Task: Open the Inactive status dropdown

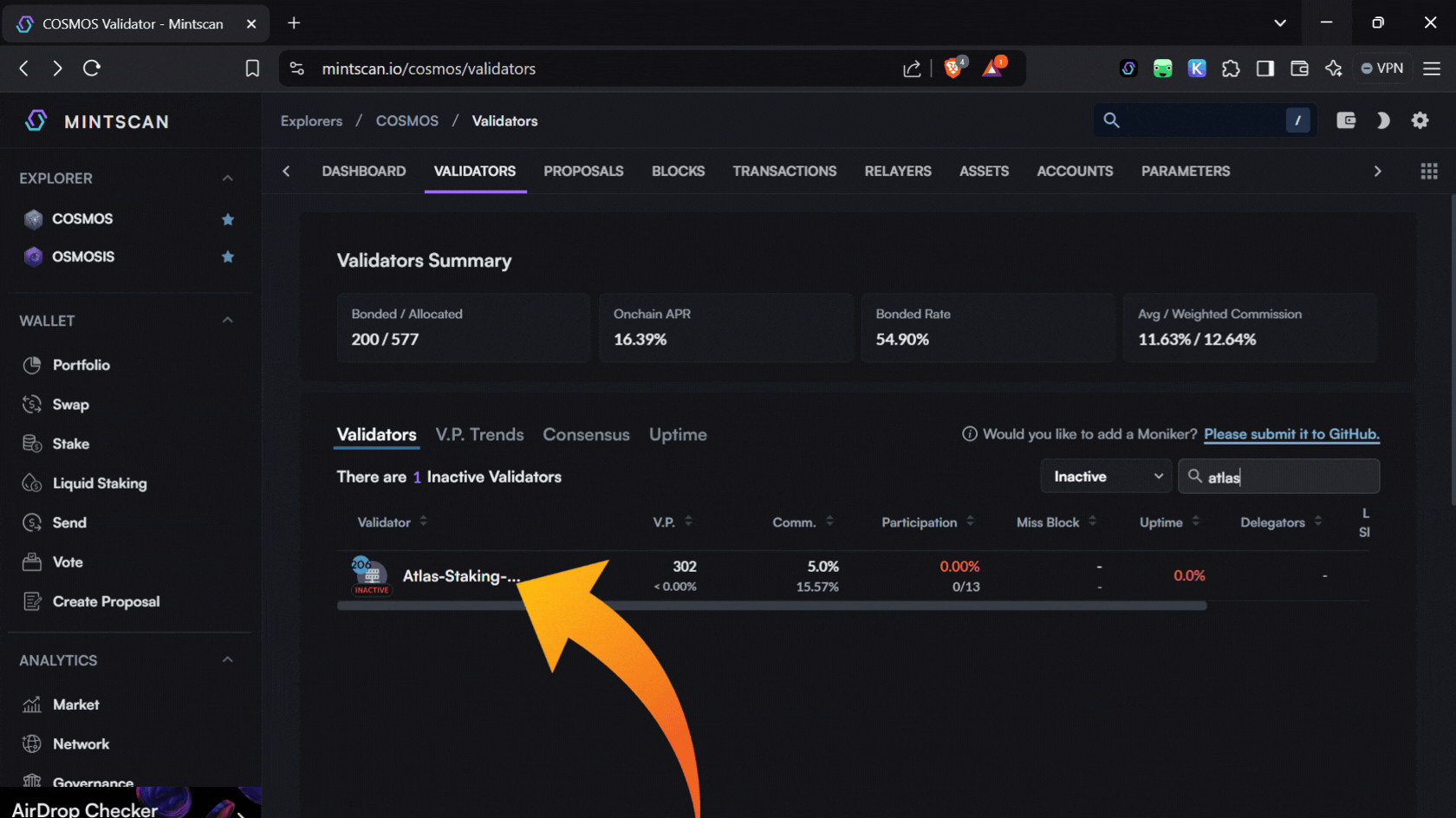Action: (x=1106, y=477)
